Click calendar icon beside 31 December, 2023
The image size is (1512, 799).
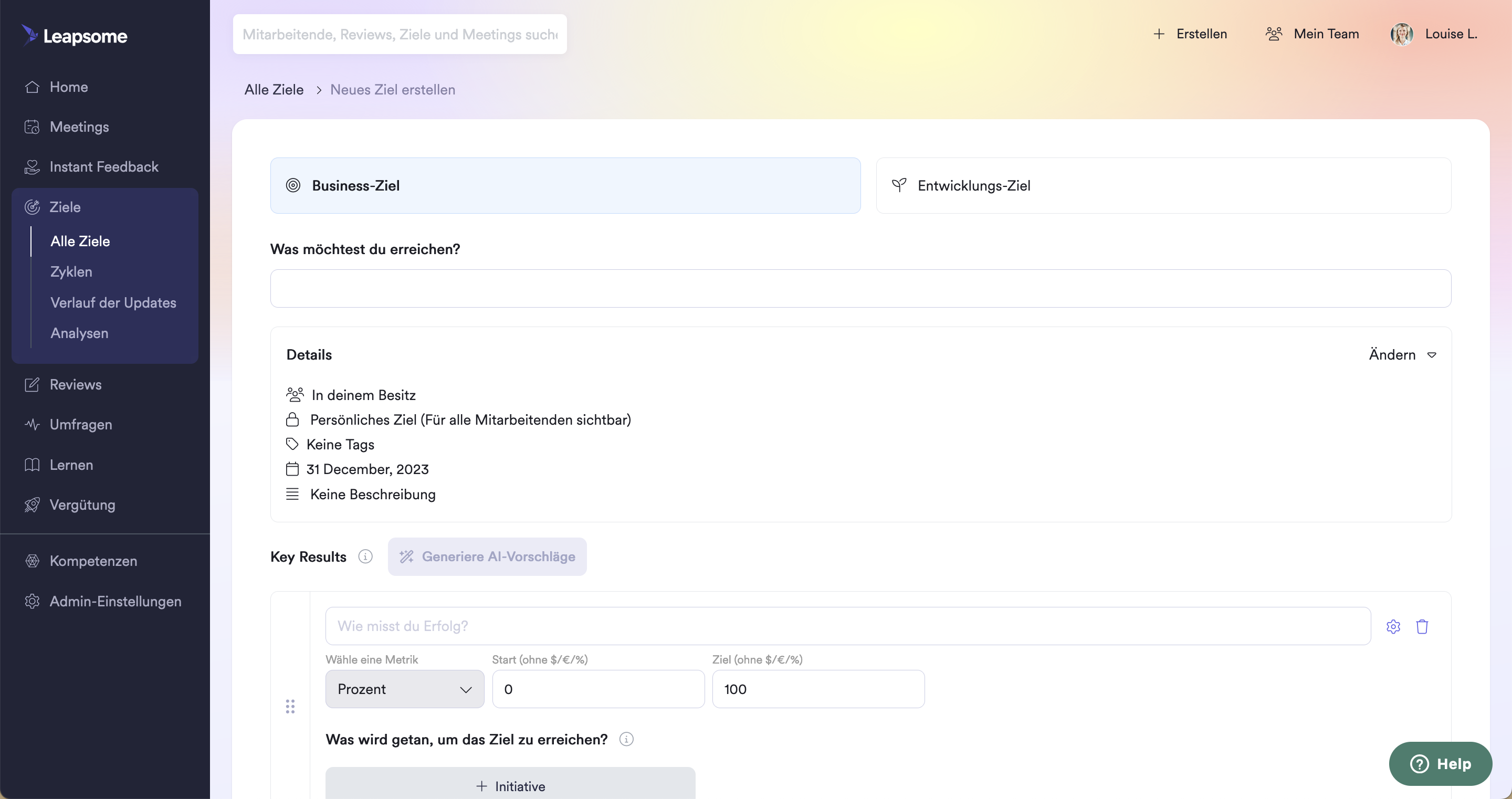pyautogui.click(x=292, y=468)
